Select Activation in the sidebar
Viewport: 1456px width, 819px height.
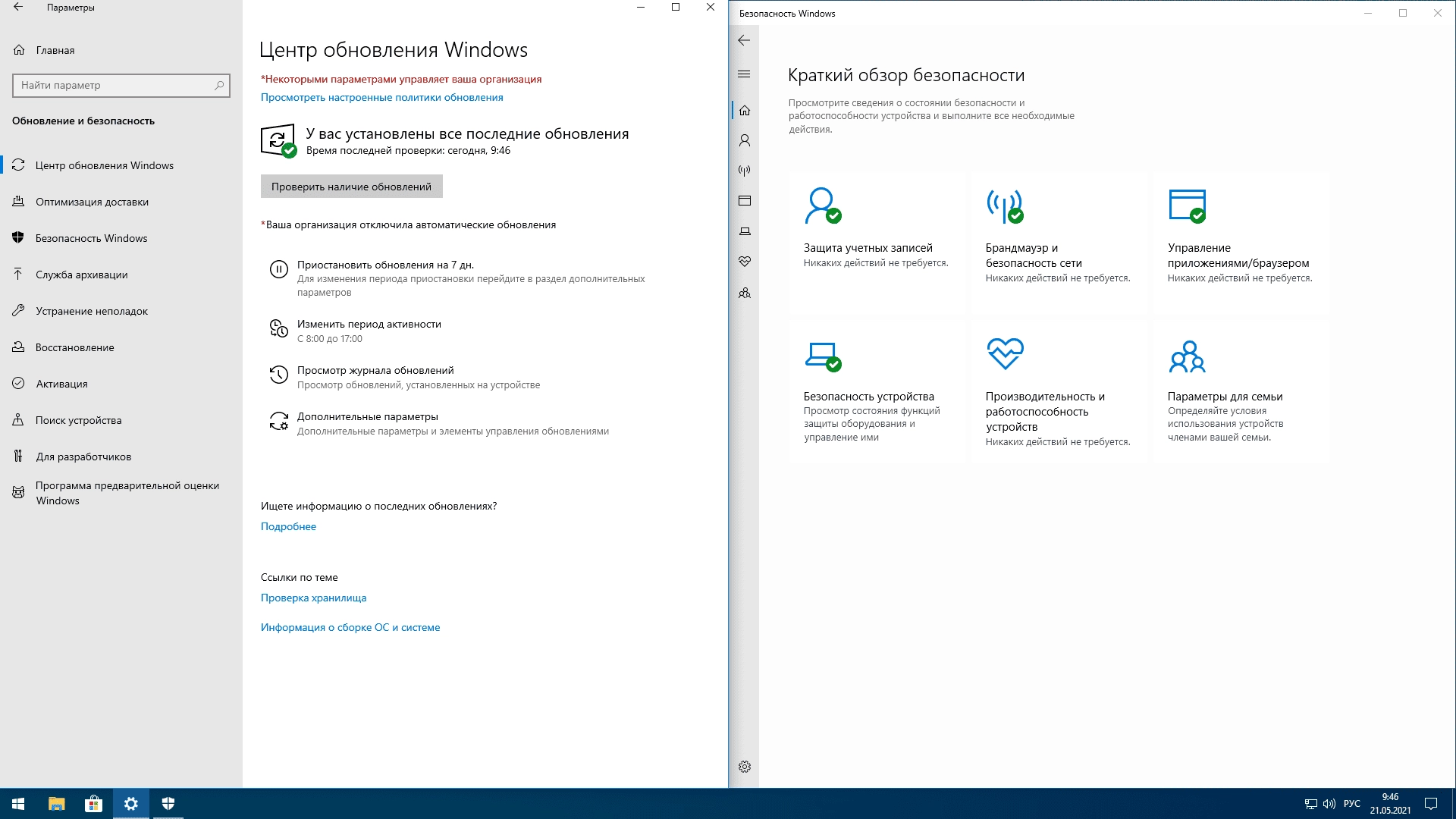121,384
